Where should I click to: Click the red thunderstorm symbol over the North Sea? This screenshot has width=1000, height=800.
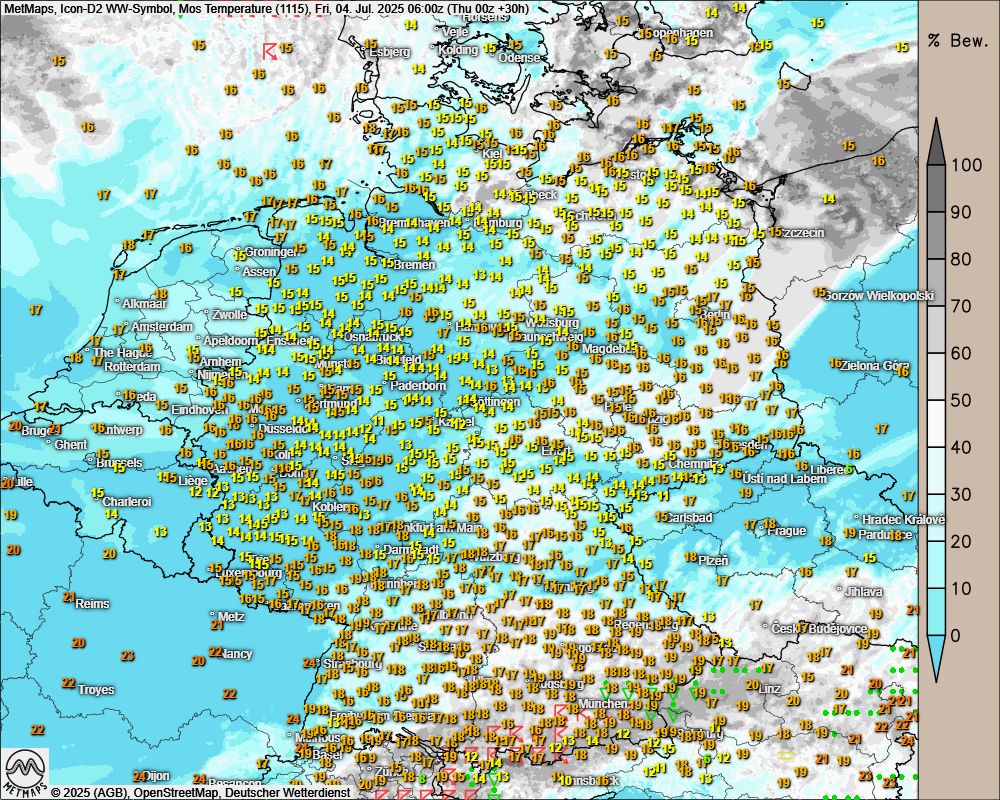coord(269,50)
